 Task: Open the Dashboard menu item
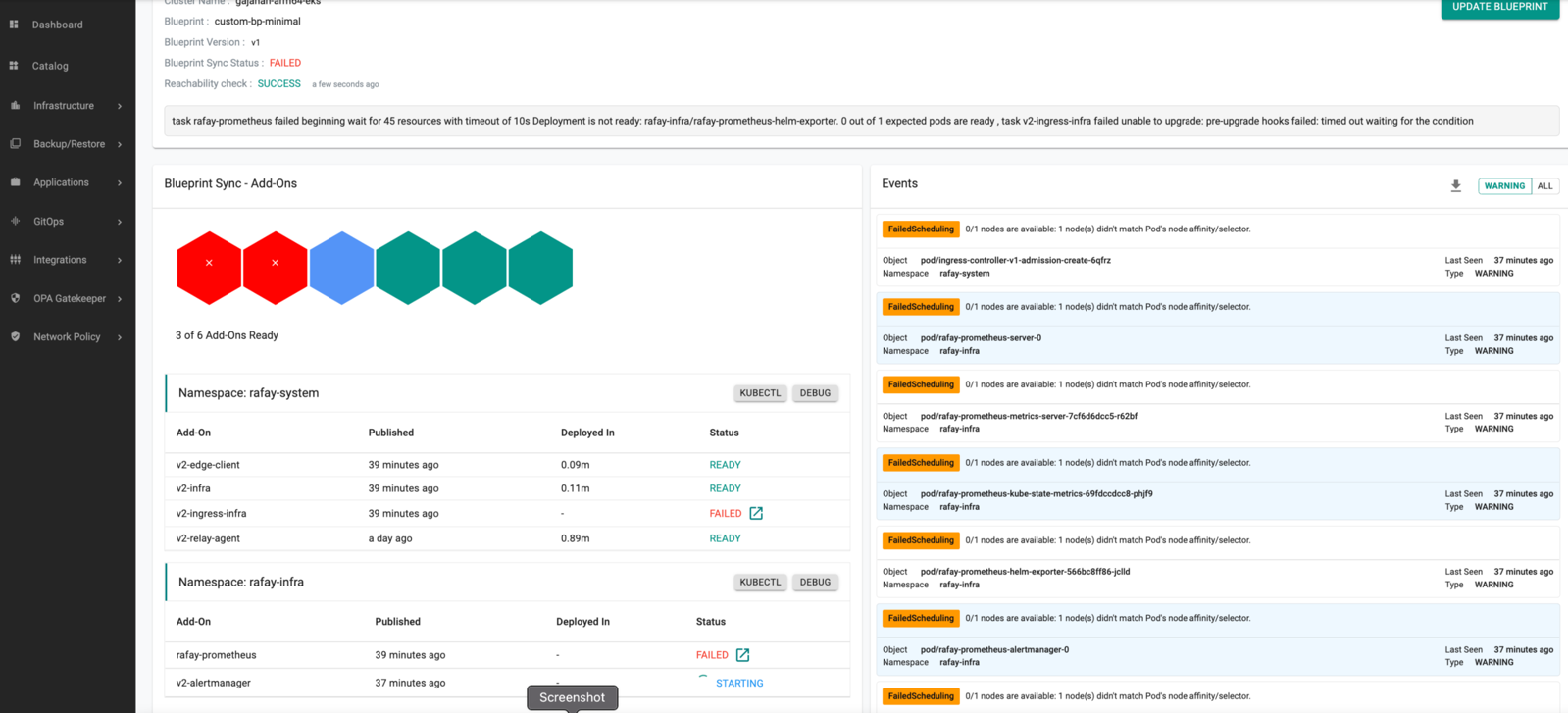point(58,25)
